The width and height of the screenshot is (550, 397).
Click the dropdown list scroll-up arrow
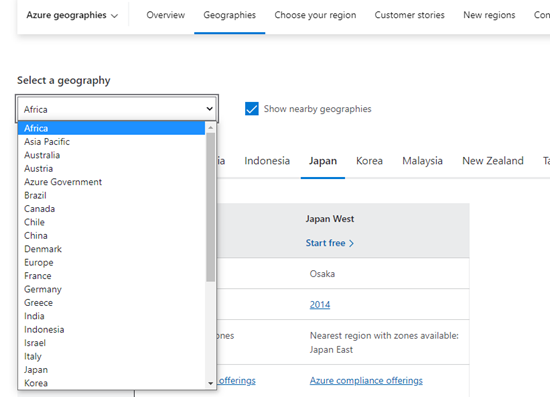210,128
